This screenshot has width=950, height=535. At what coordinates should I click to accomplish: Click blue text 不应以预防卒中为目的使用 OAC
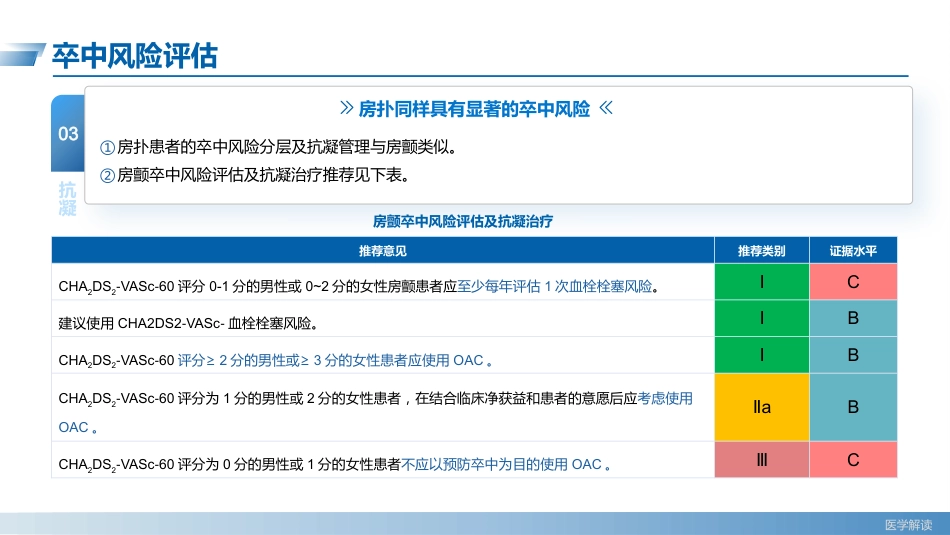pos(502,464)
